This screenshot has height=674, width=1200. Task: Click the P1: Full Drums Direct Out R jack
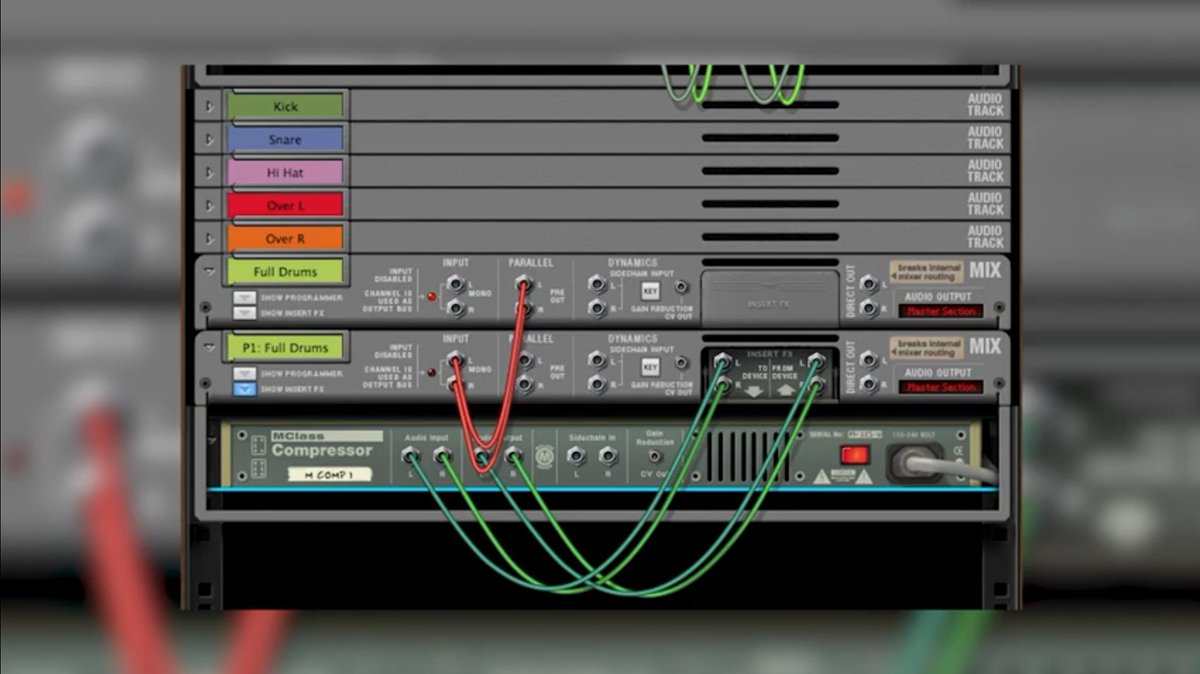coord(868,383)
